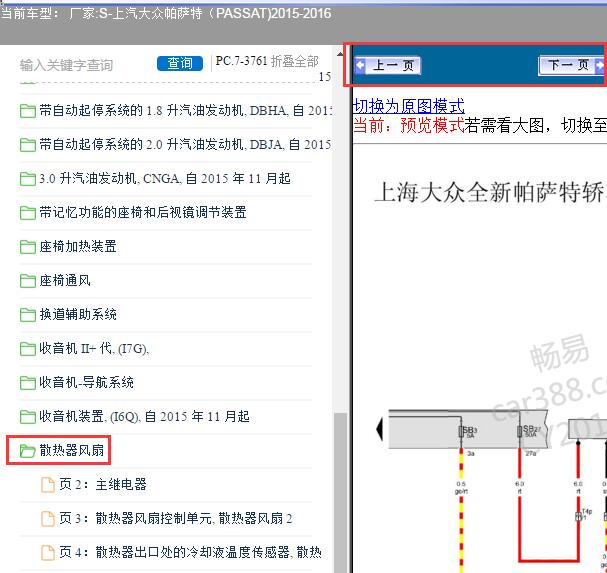Focus the 输入关键字查询 search field

coord(66,65)
